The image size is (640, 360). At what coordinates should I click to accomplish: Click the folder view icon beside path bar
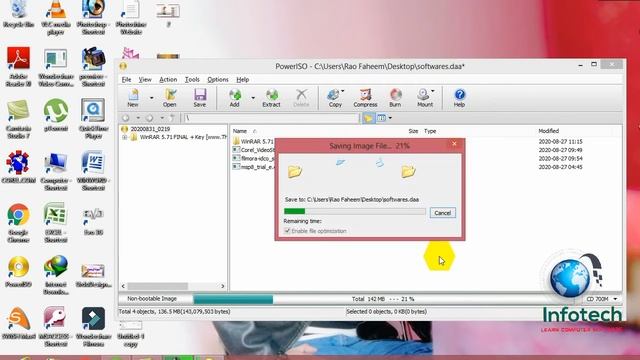click(x=368, y=118)
